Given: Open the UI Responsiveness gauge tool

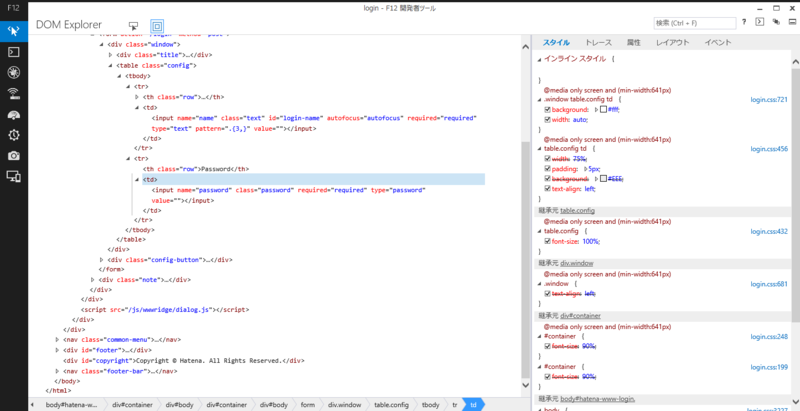Looking at the screenshot, I should click(x=14, y=114).
